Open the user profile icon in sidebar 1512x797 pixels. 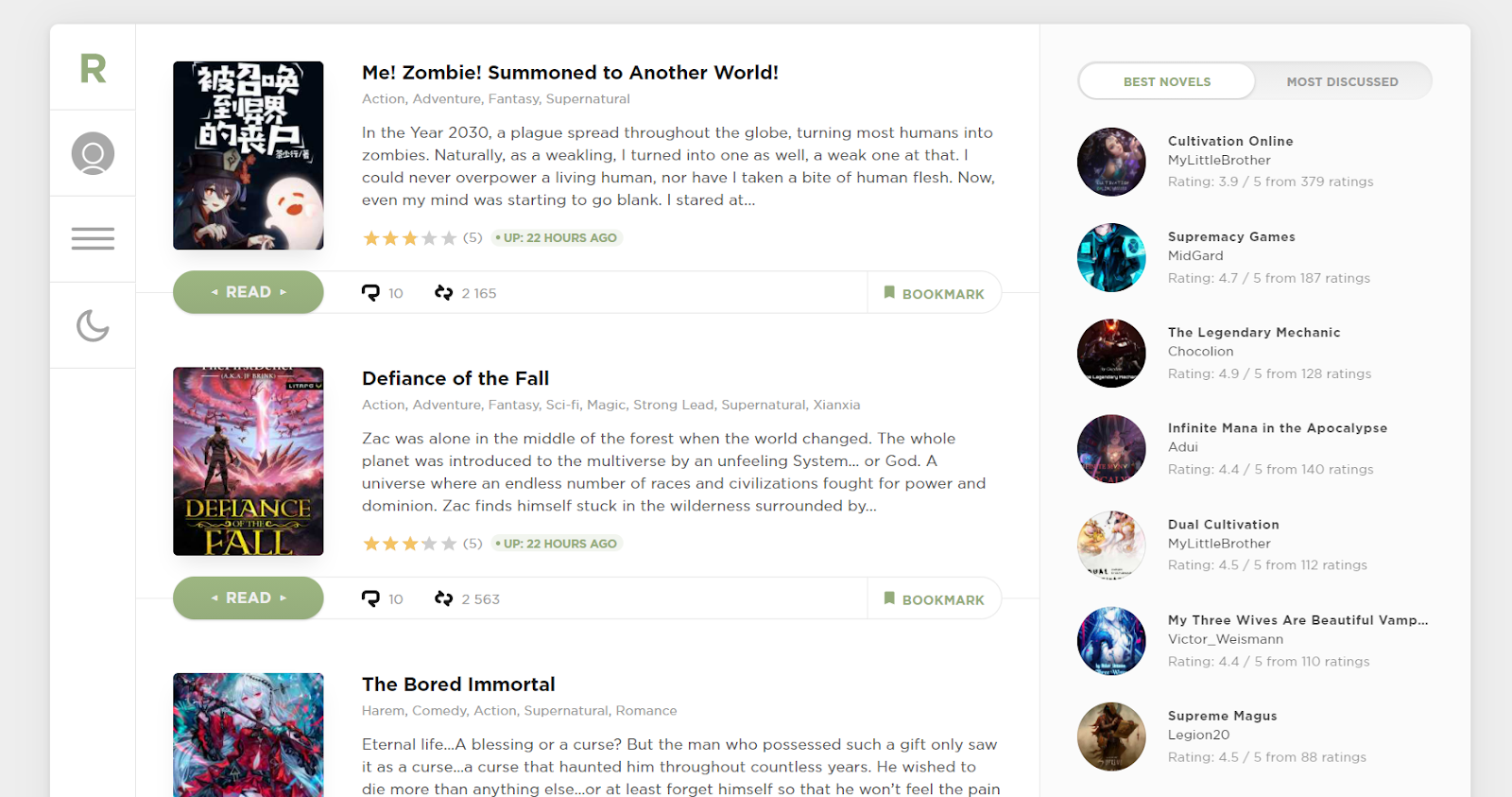(x=93, y=153)
